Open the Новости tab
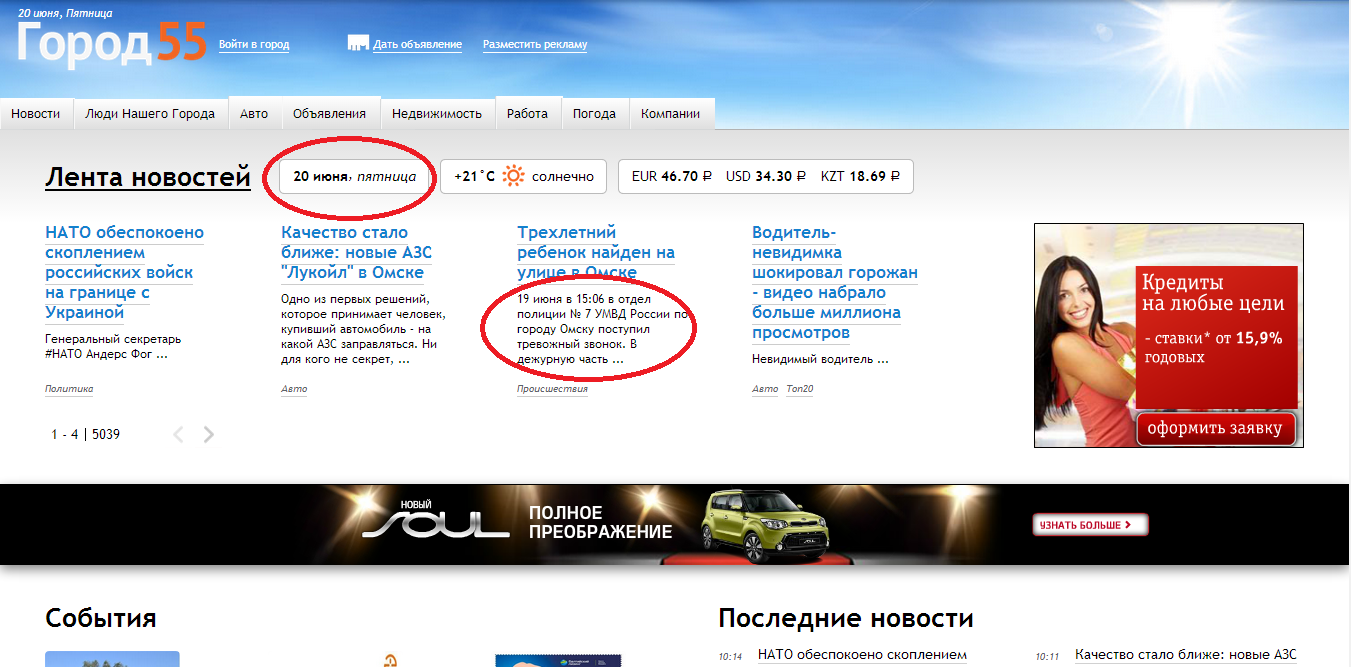The image size is (1351, 667). tap(36, 113)
